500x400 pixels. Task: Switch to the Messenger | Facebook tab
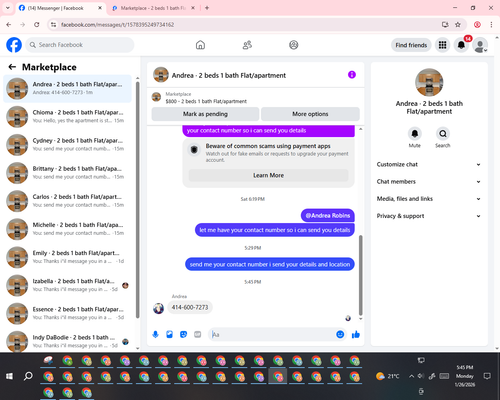[x=61, y=8]
